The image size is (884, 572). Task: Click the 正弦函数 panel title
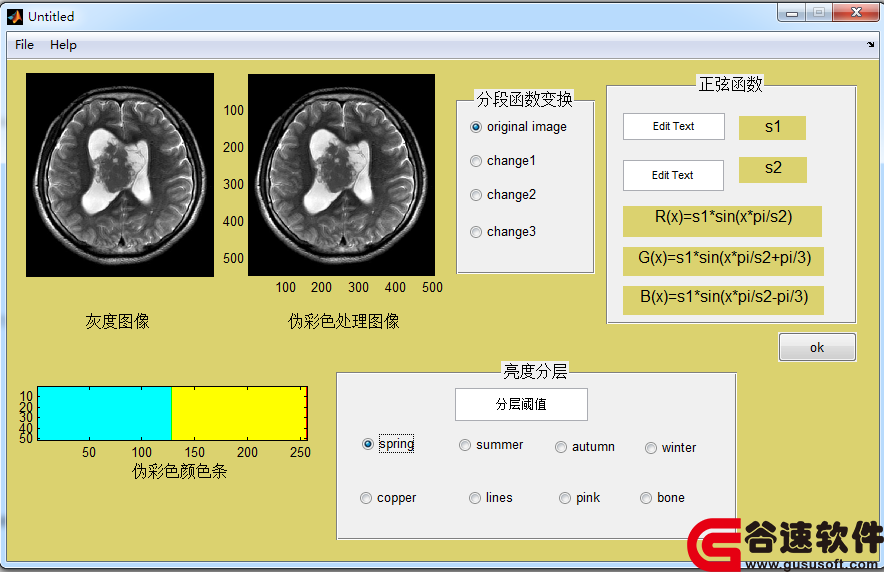[731, 85]
